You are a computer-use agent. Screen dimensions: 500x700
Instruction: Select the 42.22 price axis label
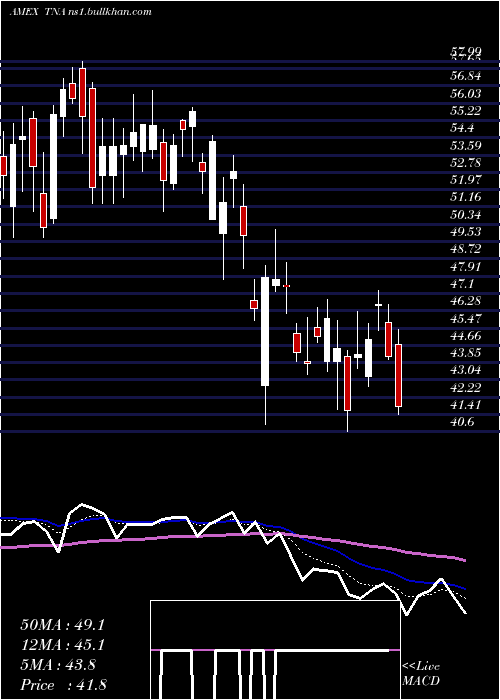[x=466, y=388]
